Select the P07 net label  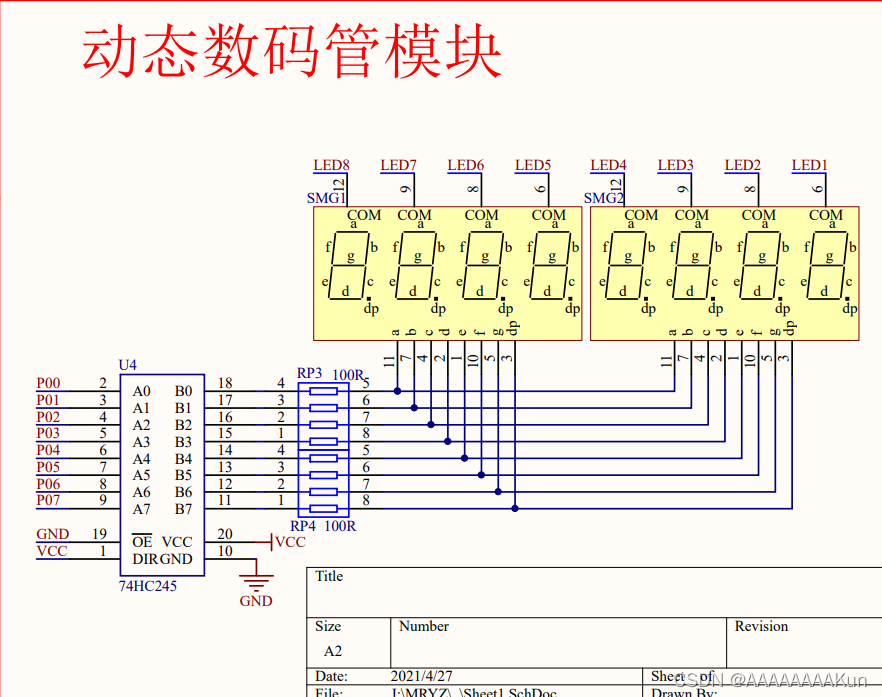[x=48, y=500]
